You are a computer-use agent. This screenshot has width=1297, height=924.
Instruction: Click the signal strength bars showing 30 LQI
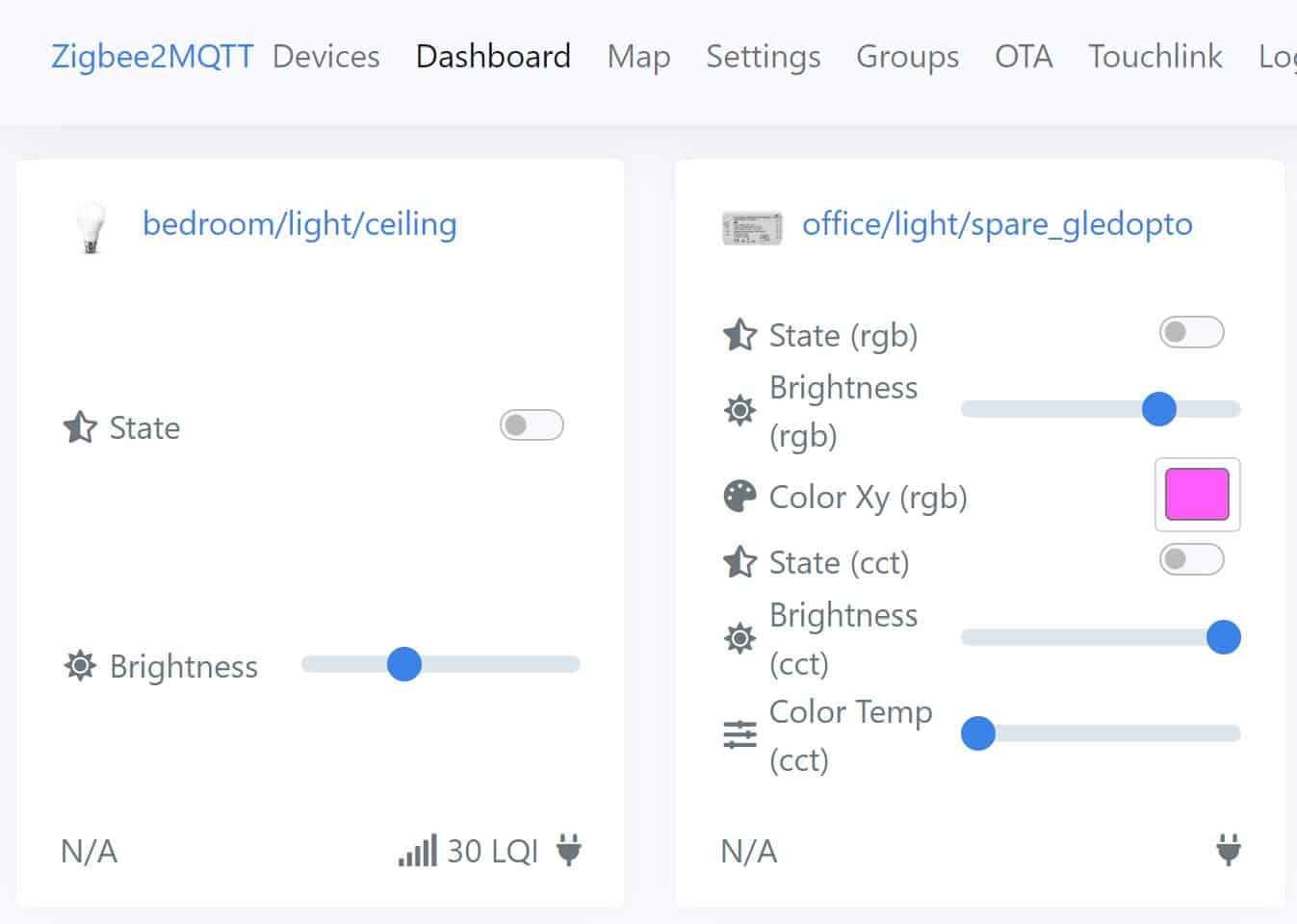point(418,850)
